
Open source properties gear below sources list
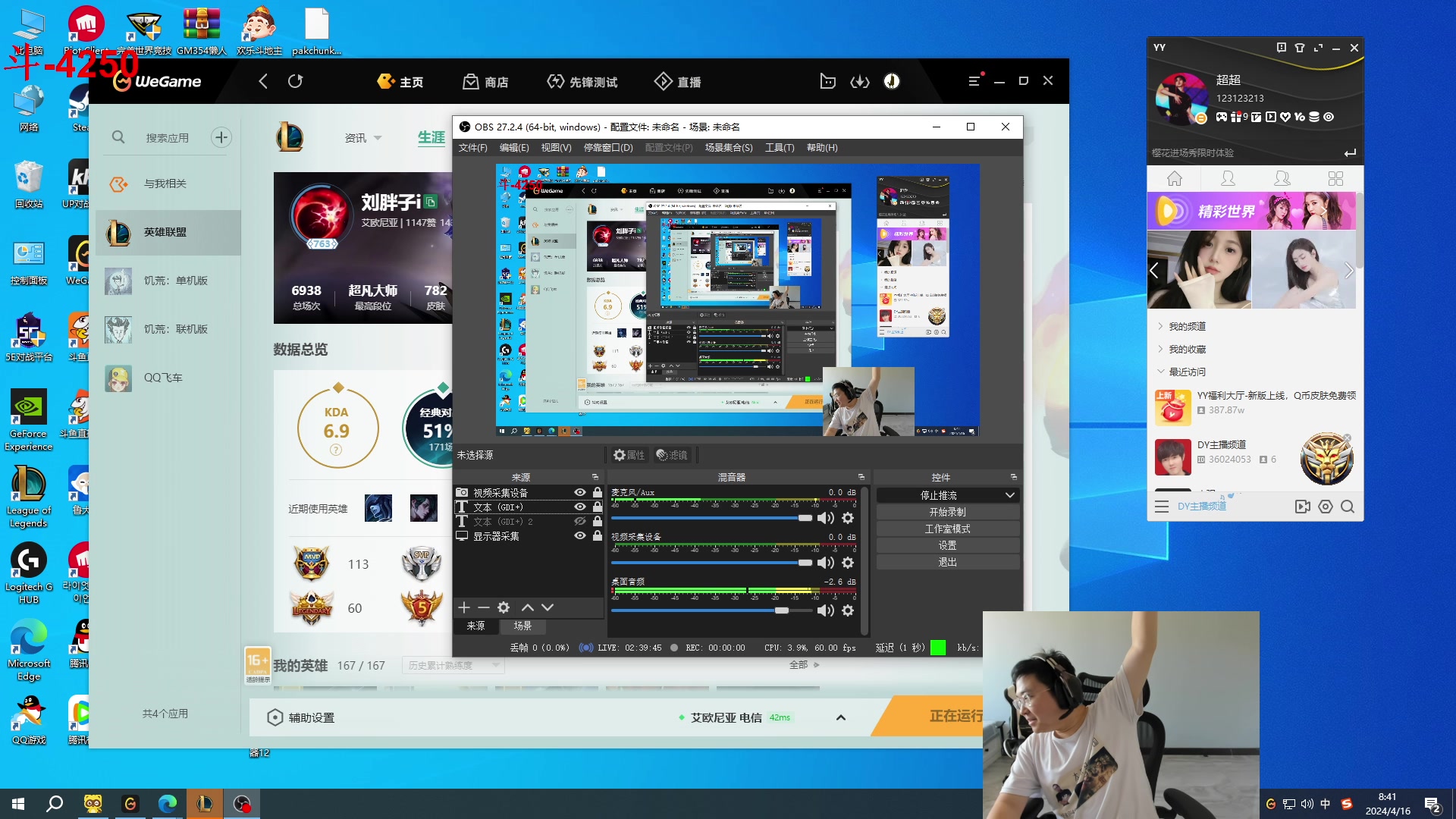pyautogui.click(x=504, y=607)
